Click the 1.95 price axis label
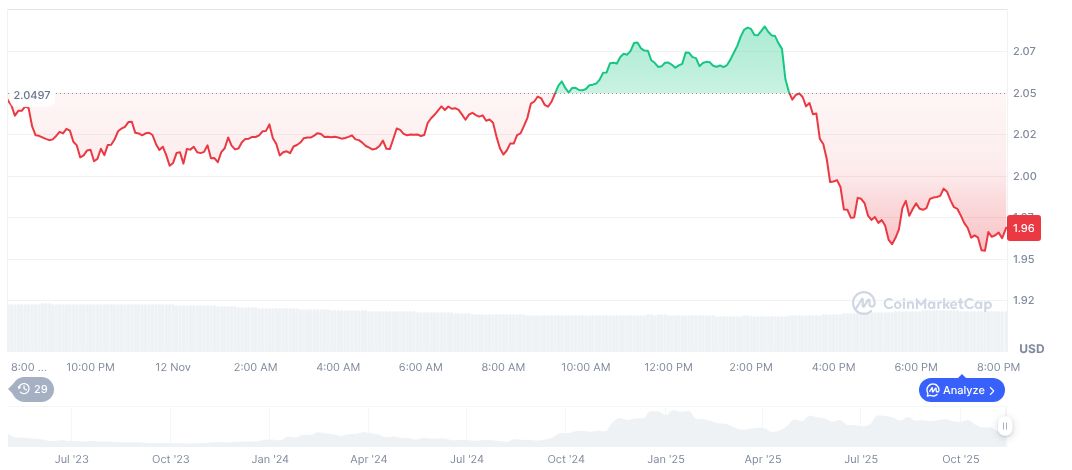Screen dimensions: 1072x470 [1023, 259]
